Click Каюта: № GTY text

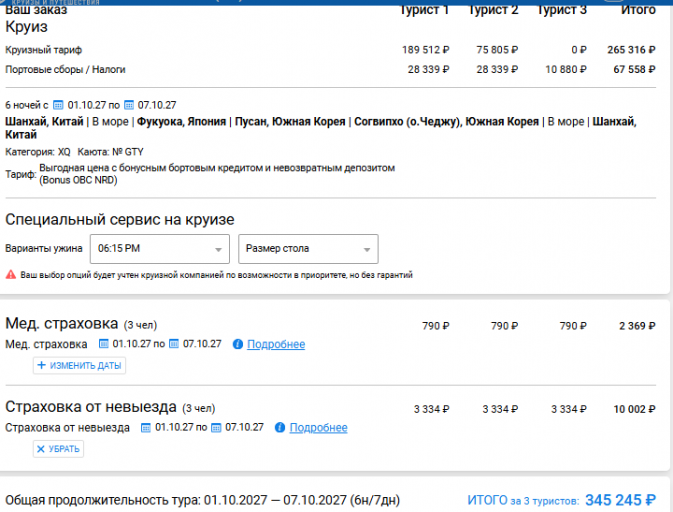(x=110, y=152)
